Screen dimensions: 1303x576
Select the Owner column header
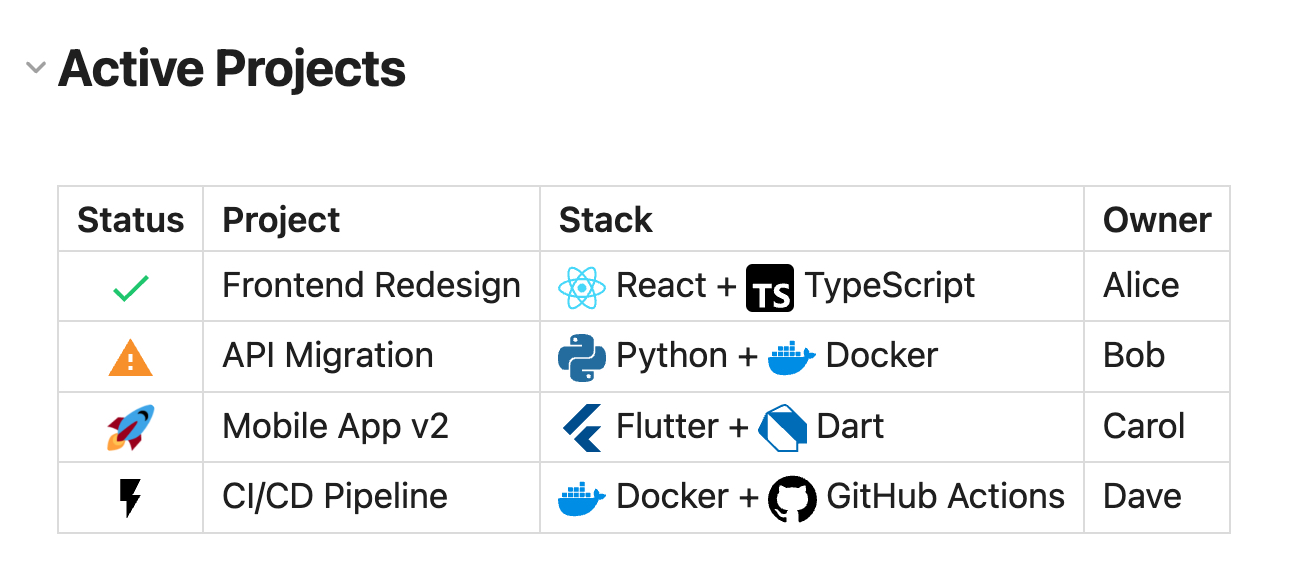(x=1157, y=220)
